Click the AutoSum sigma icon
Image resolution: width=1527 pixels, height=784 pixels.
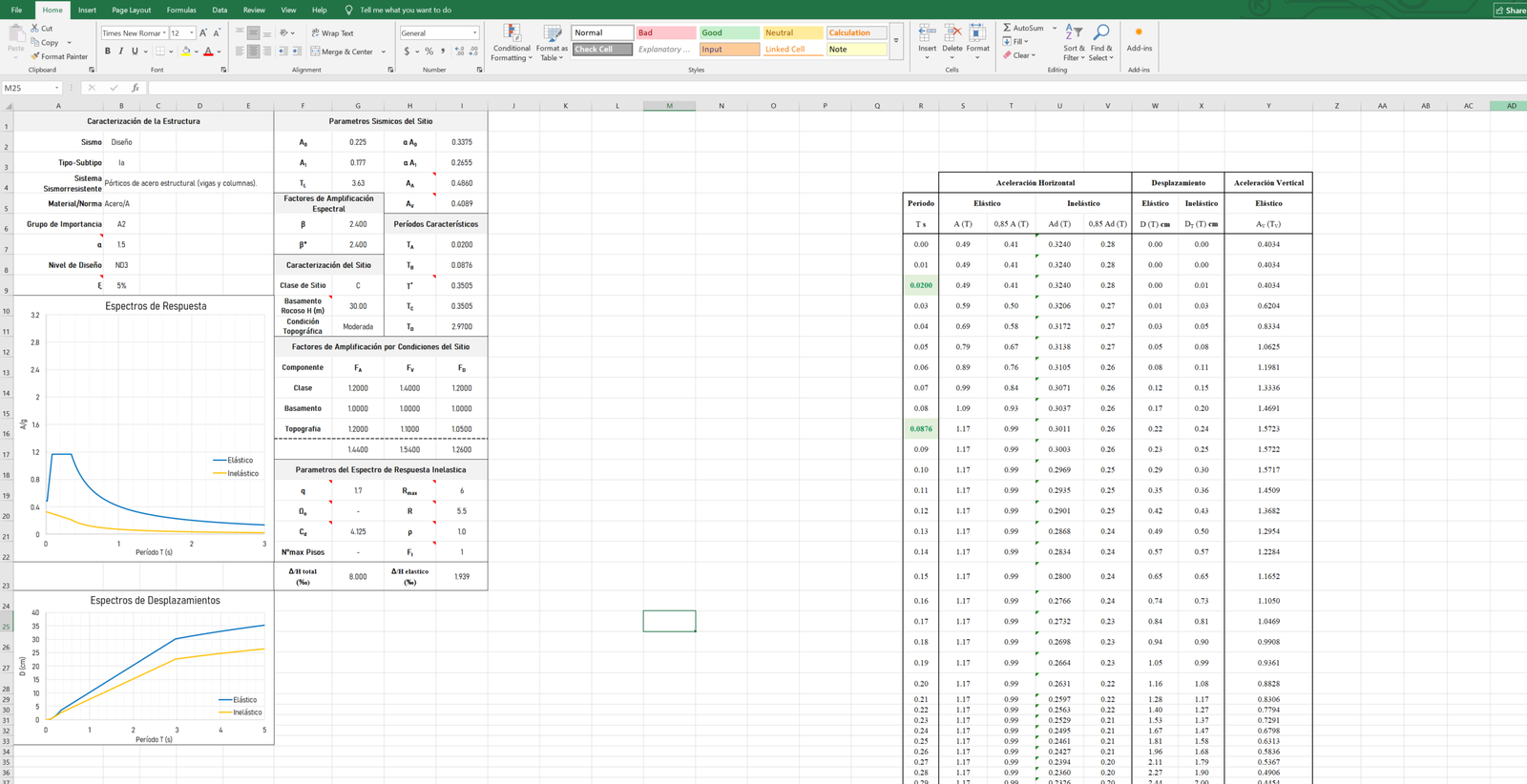coord(1007,28)
